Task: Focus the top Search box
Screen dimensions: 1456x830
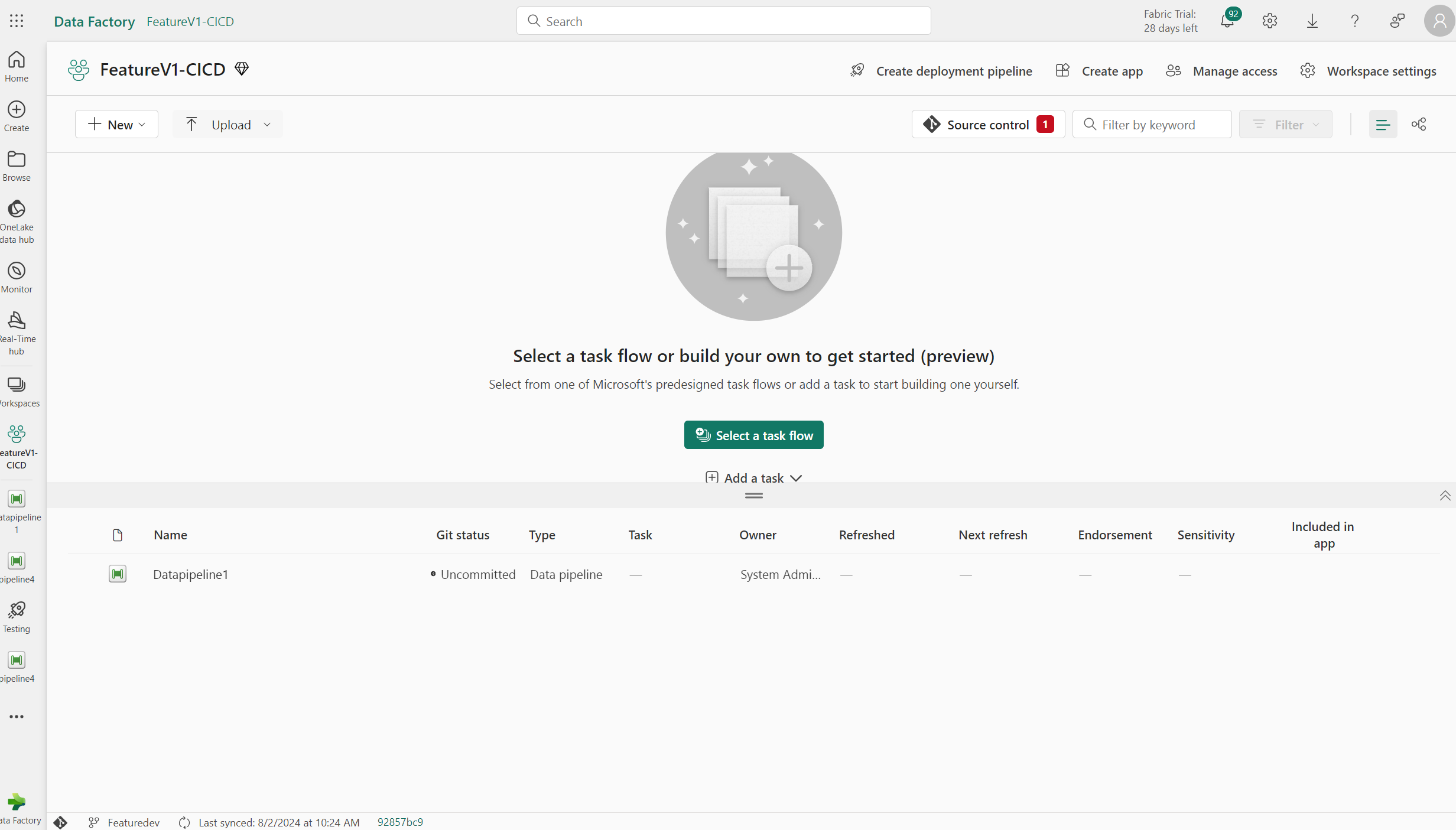Action: (x=723, y=21)
